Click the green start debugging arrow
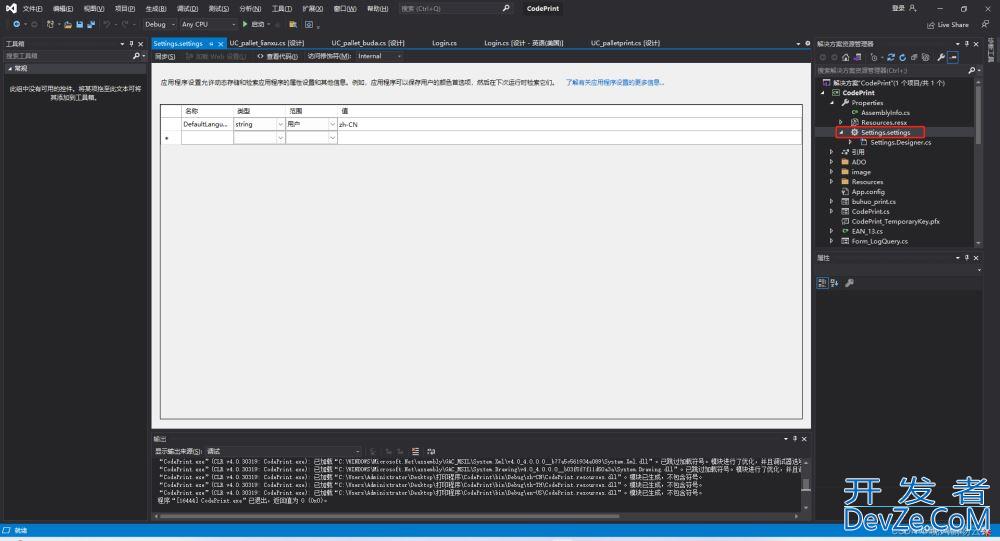Screen dimensions: 1000x541 (245, 24)
